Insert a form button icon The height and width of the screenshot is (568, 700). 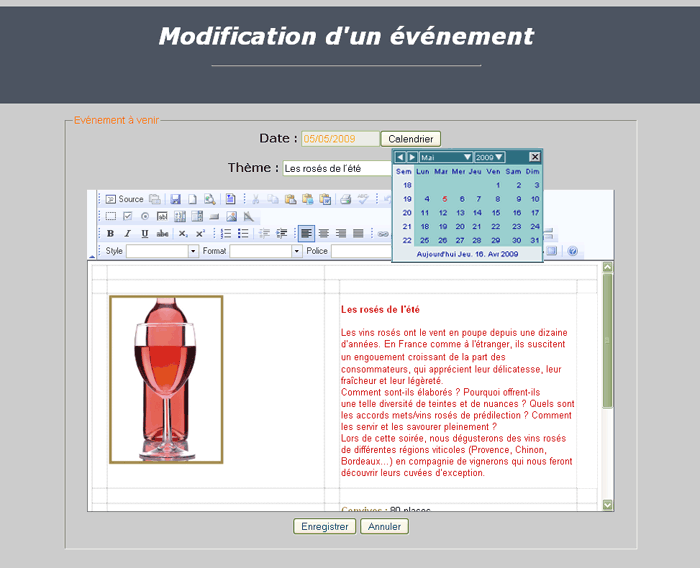(x=214, y=217)
